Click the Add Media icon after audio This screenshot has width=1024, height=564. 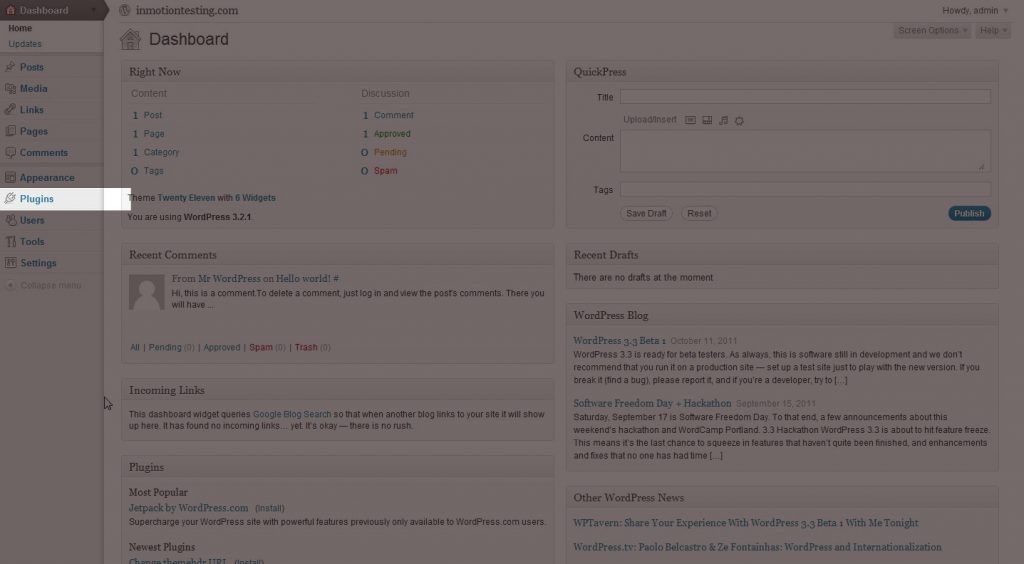click(739, 121)
